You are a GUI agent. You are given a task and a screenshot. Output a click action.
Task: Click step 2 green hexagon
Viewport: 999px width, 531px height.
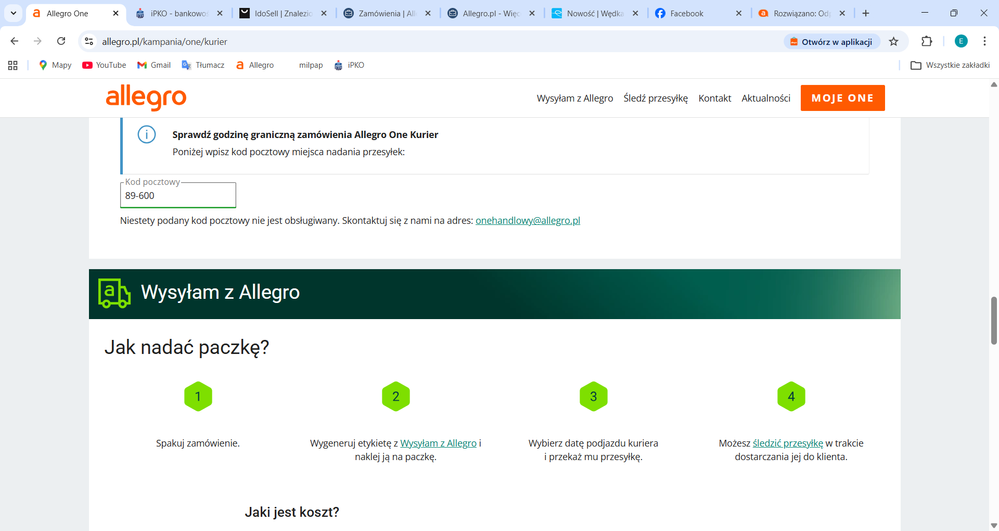coord(396,396)
